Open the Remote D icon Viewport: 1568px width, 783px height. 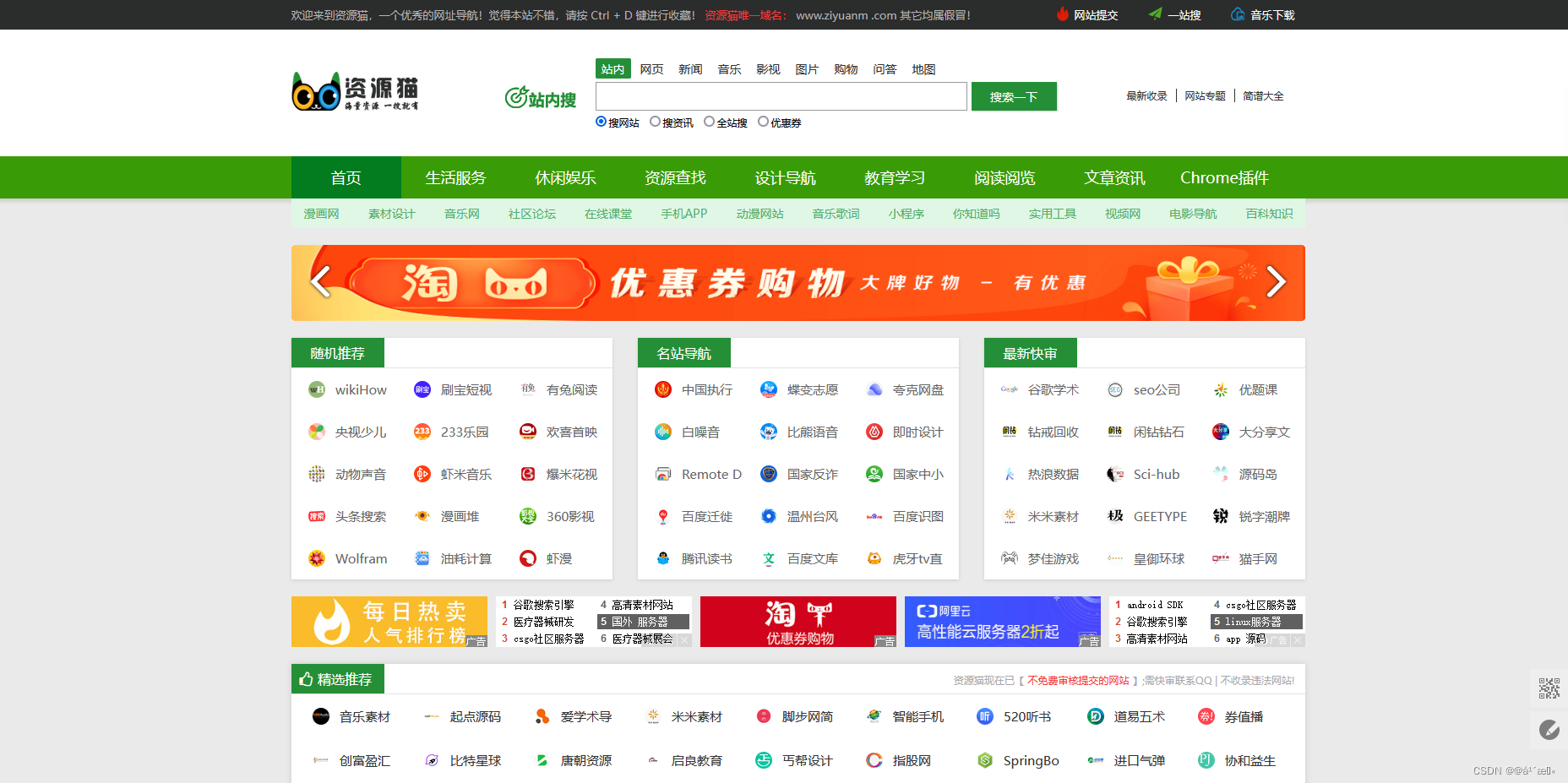click(x=663, y=474)
